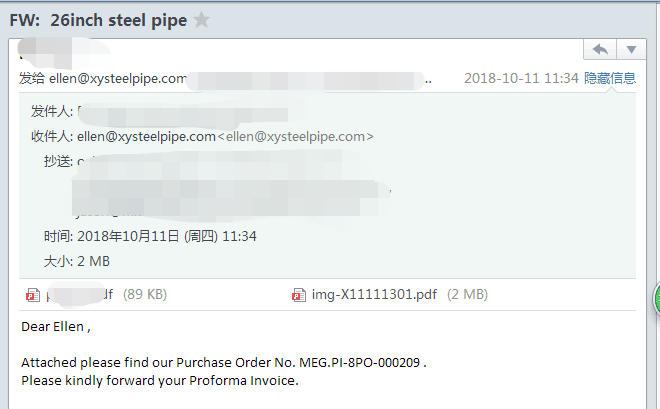Viewport: 660px width, 409px height.
Task: Expand the truncated recipients ellipsis in 发给 line
Action: click(428, 81)
